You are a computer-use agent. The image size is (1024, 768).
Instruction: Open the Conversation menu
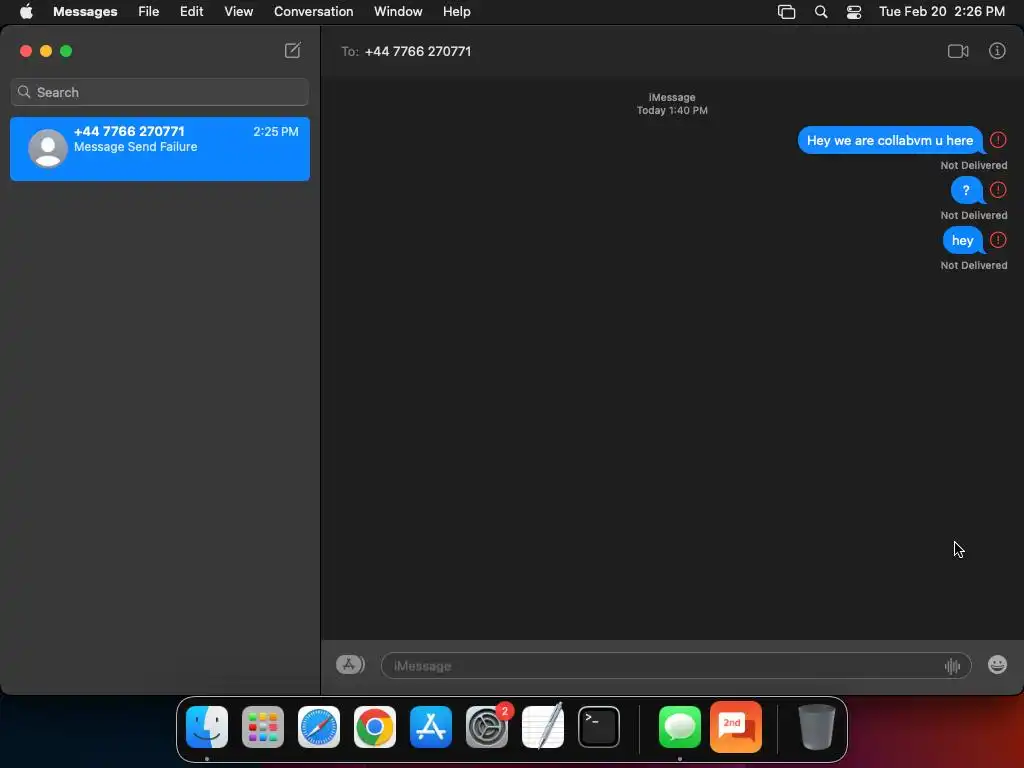[313, 12]
